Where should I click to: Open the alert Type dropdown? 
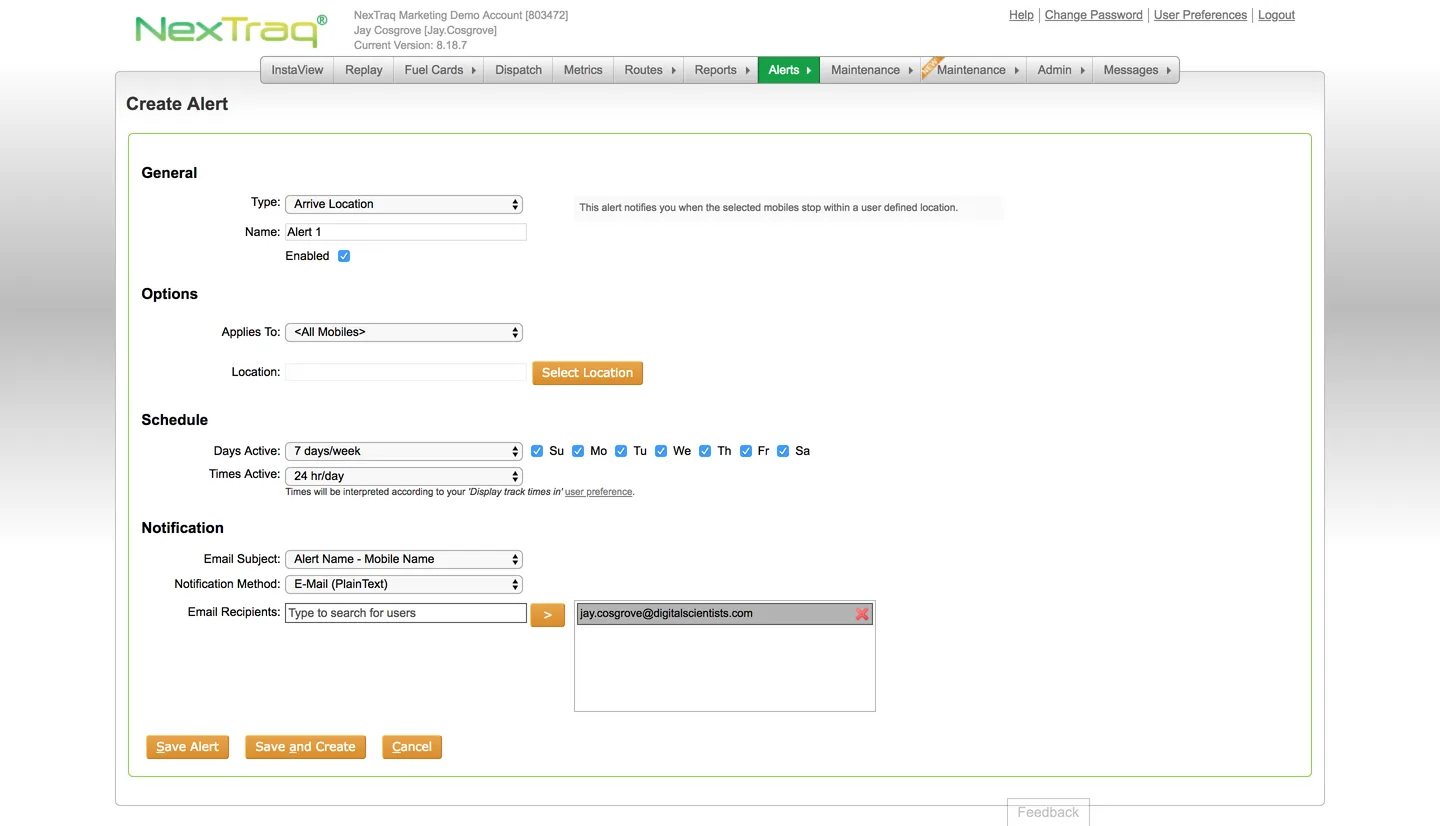tap(403, 204)
